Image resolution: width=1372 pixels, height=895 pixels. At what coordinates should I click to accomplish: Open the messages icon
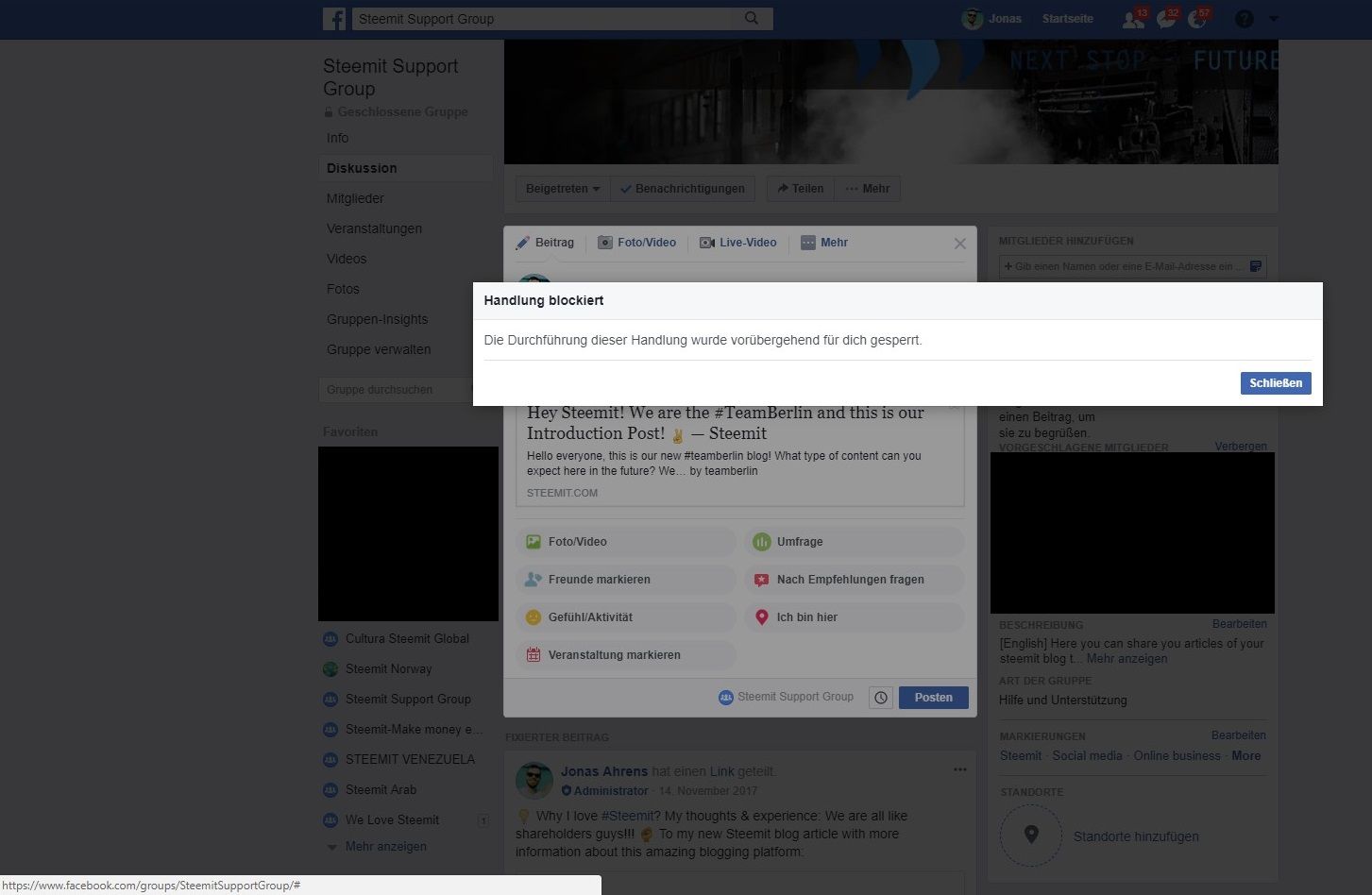pos(1166,19)
